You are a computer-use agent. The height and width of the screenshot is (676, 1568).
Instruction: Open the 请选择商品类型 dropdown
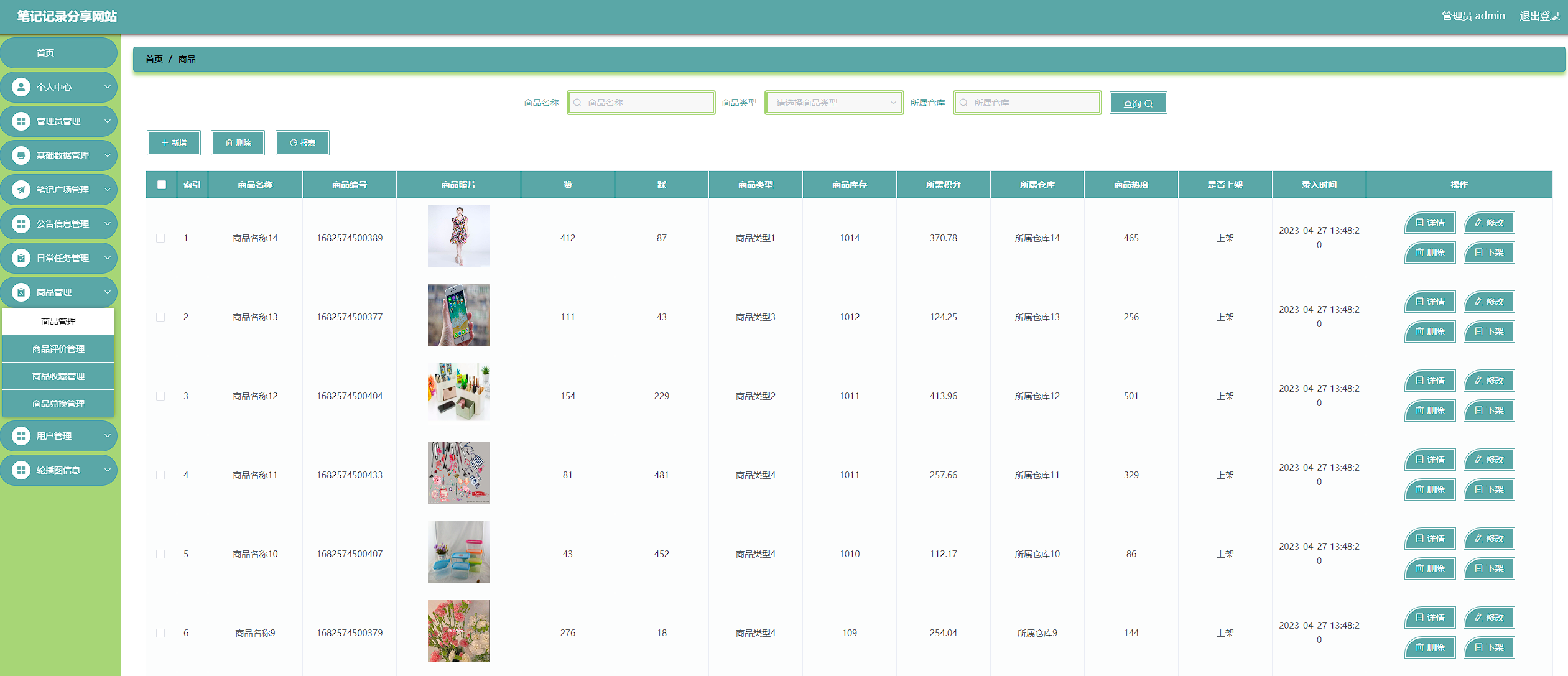point(833,103)
